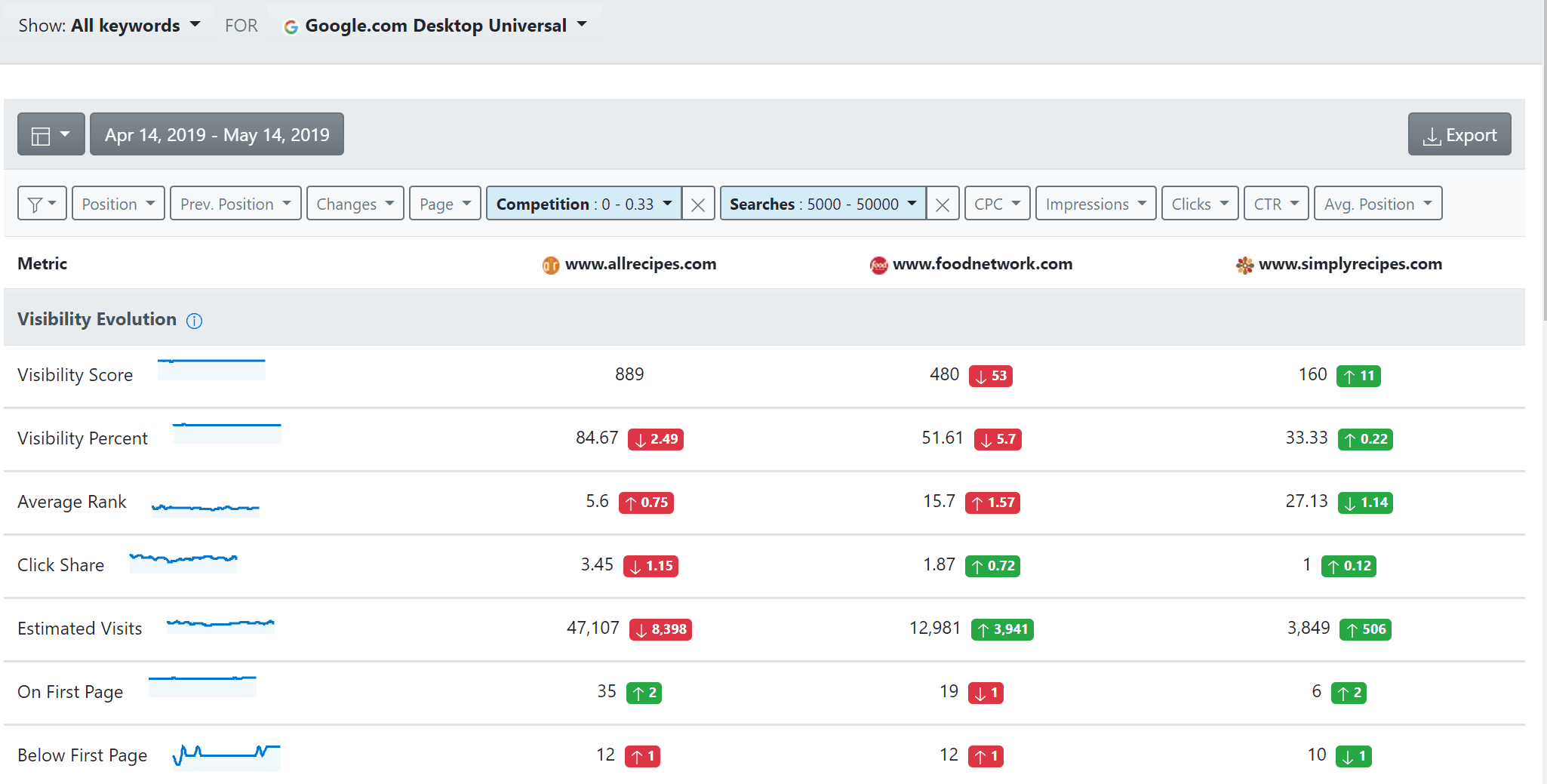This screenshot has width=1547, height=784.
Task: Select the Estimated Visits row label
Action: point(79,629)
